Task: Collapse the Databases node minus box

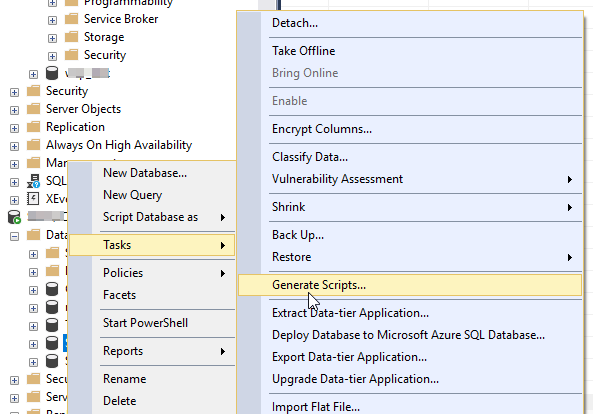Action: click(14, 237)
